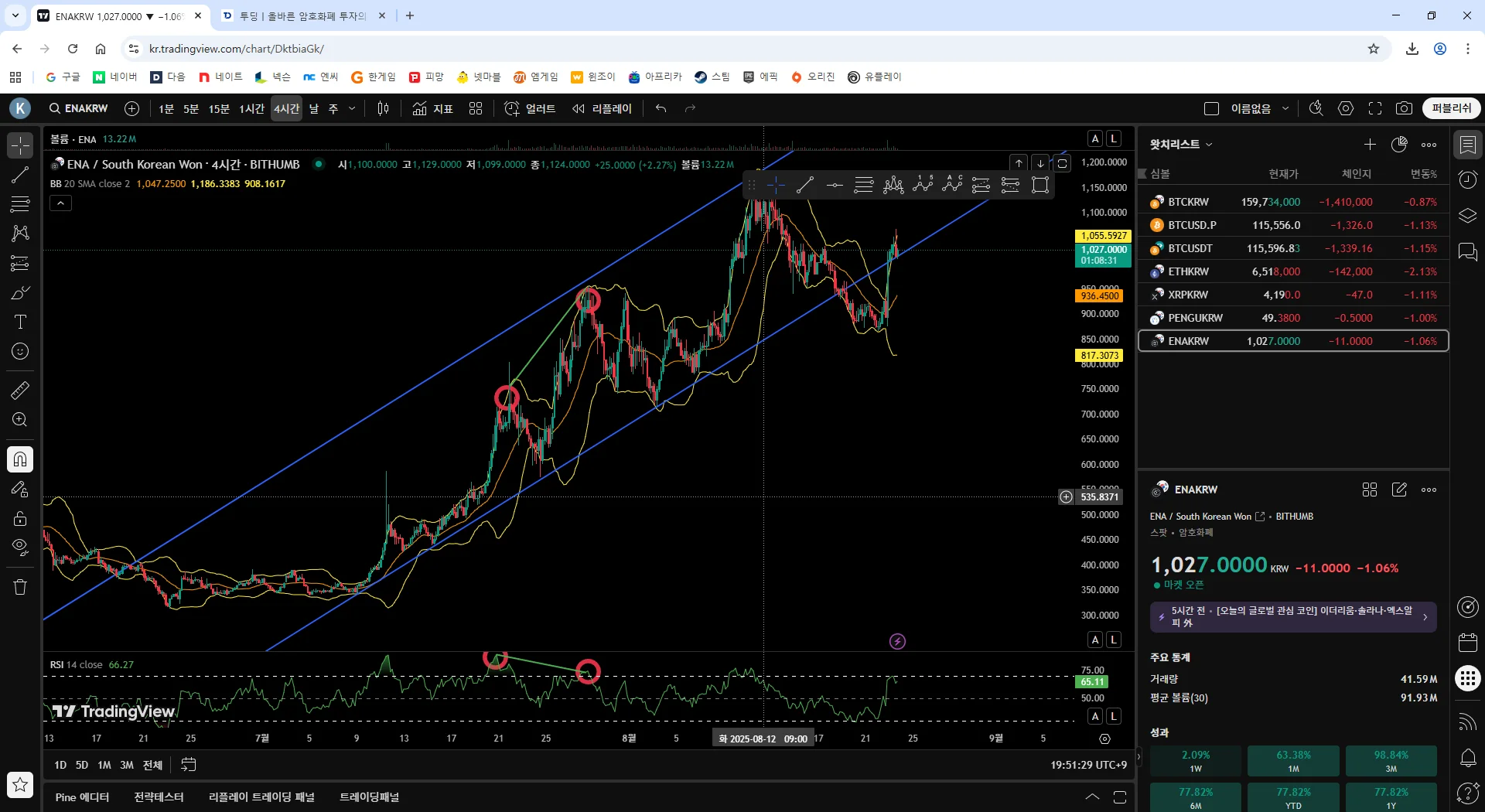This screenshot has width=1485, height=812.
Task: Add a symbol to the watchlist
Action: (1370, 145)
